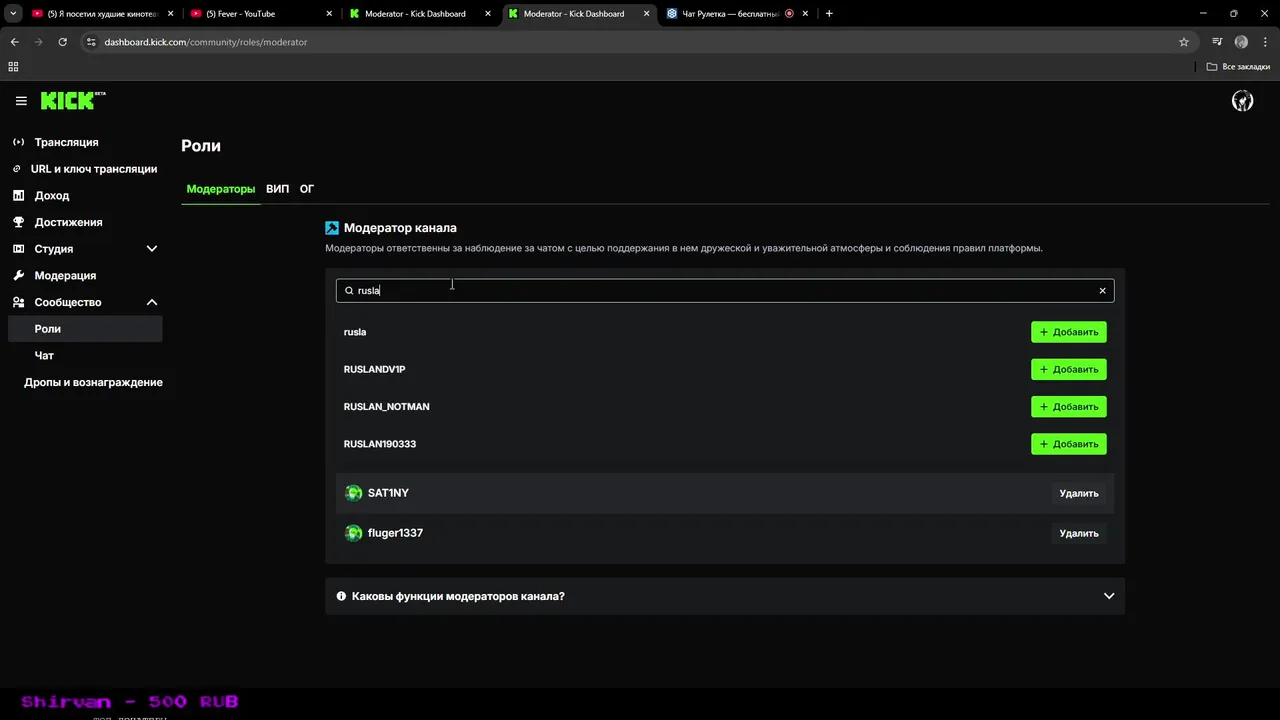The width and height of the screenshot is (1280, 720).
Task: Add RUSLAN_NOTMAN as moderator
Action: tap(1069, 407)
